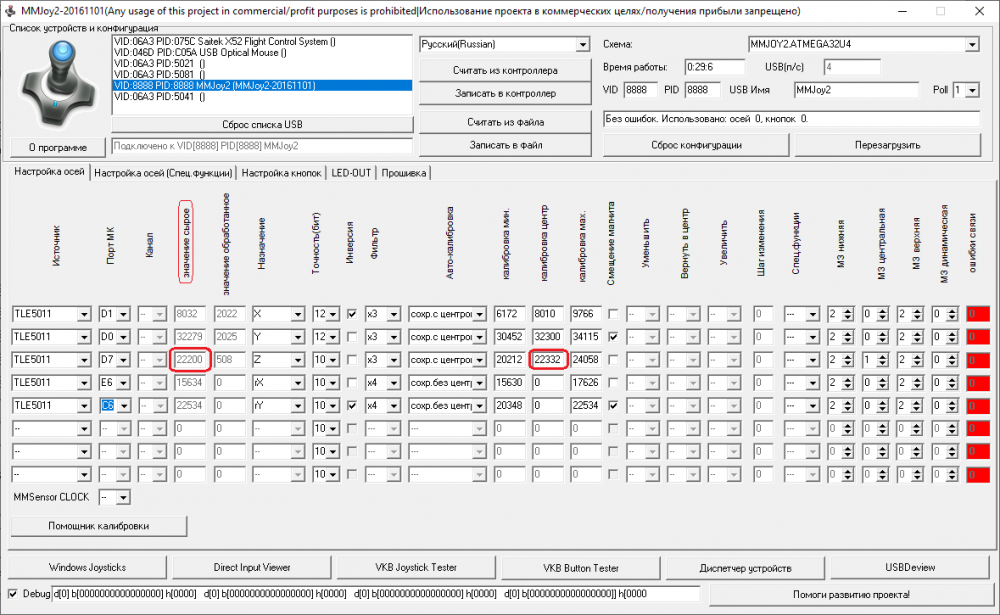1000x615 pixels.
Task: Switch to the Настройка кнопок tab
Action: pyautogui.click(x=281, y=173)
